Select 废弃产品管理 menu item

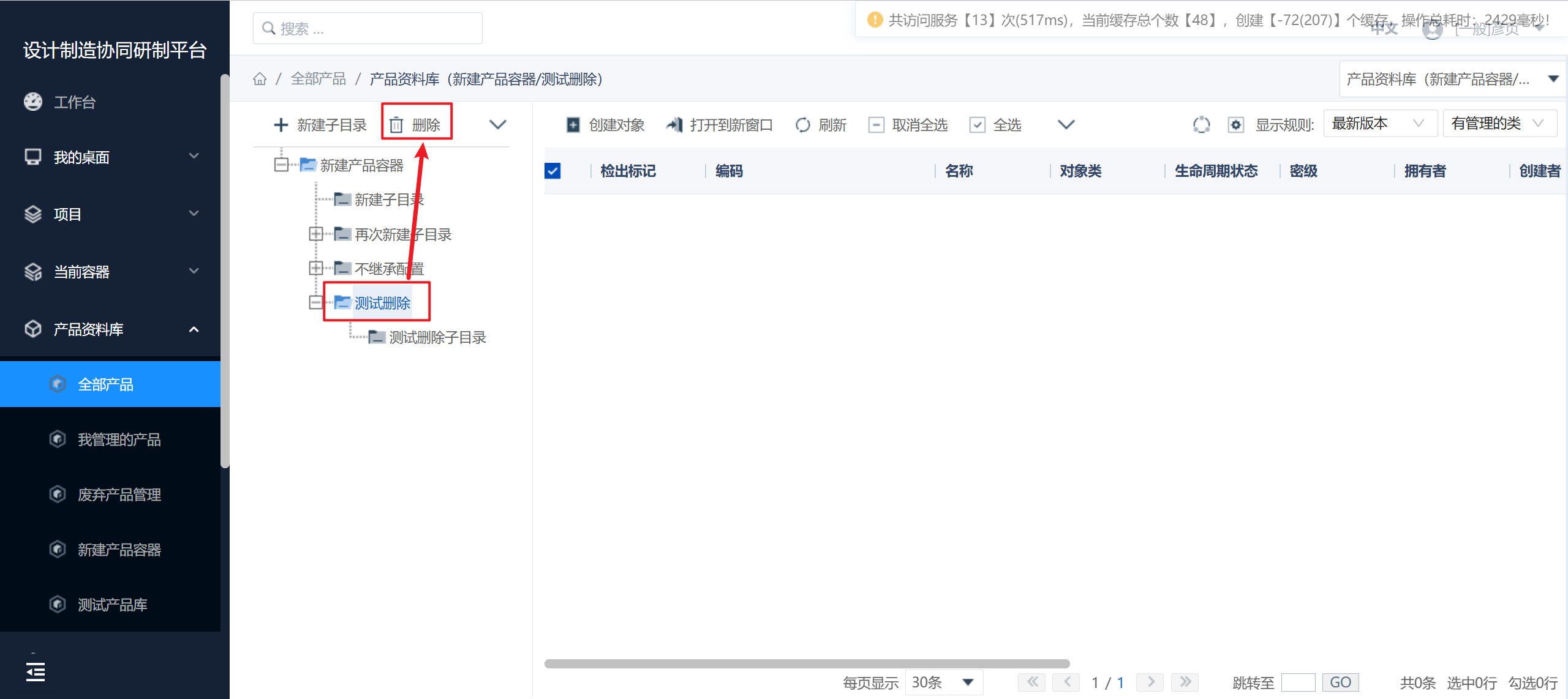pyautogui.click(x=110, y=495)
